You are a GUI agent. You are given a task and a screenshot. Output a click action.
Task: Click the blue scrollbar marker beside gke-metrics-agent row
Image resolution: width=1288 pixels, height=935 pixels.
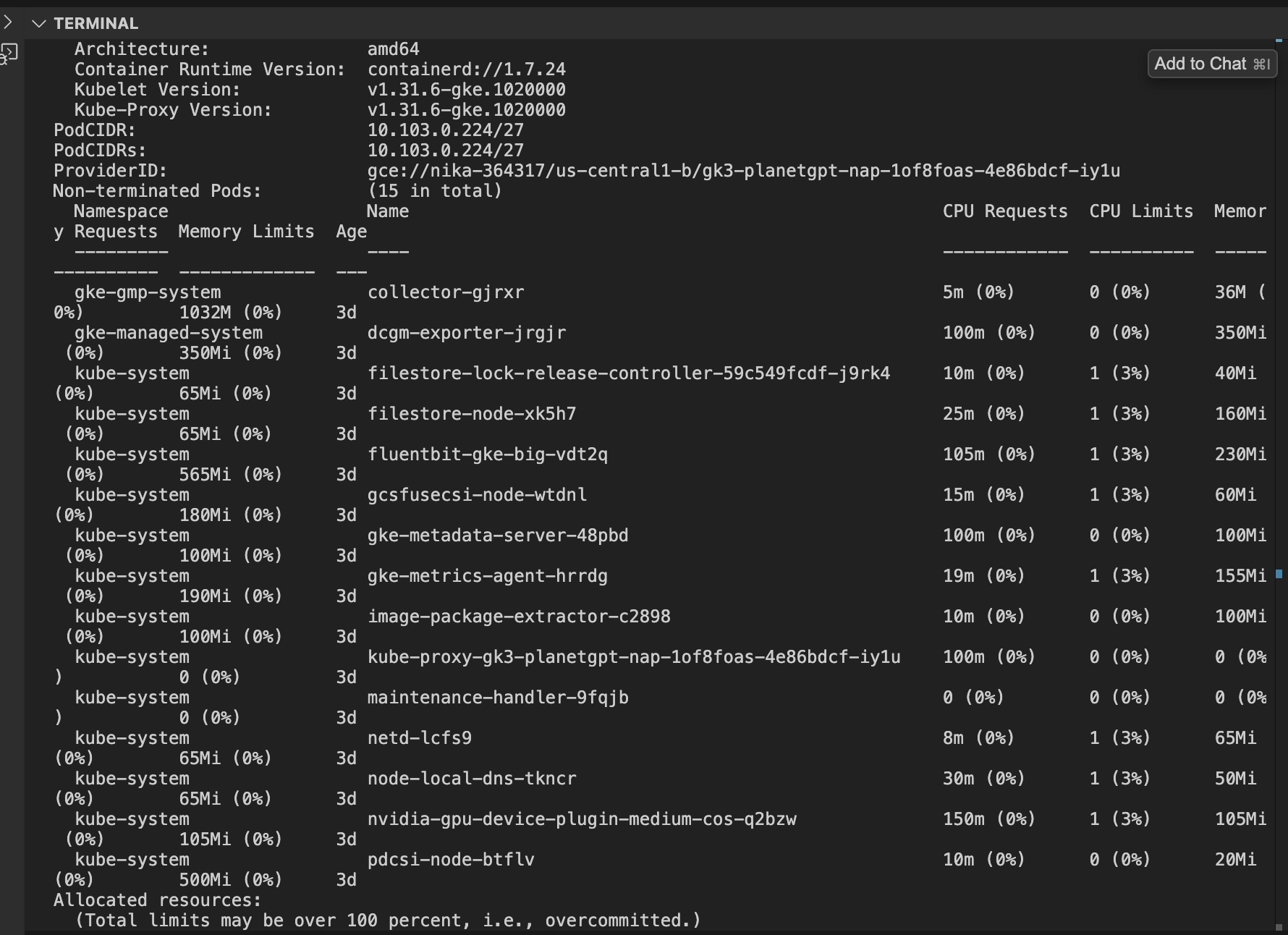tap(1279, 574)
